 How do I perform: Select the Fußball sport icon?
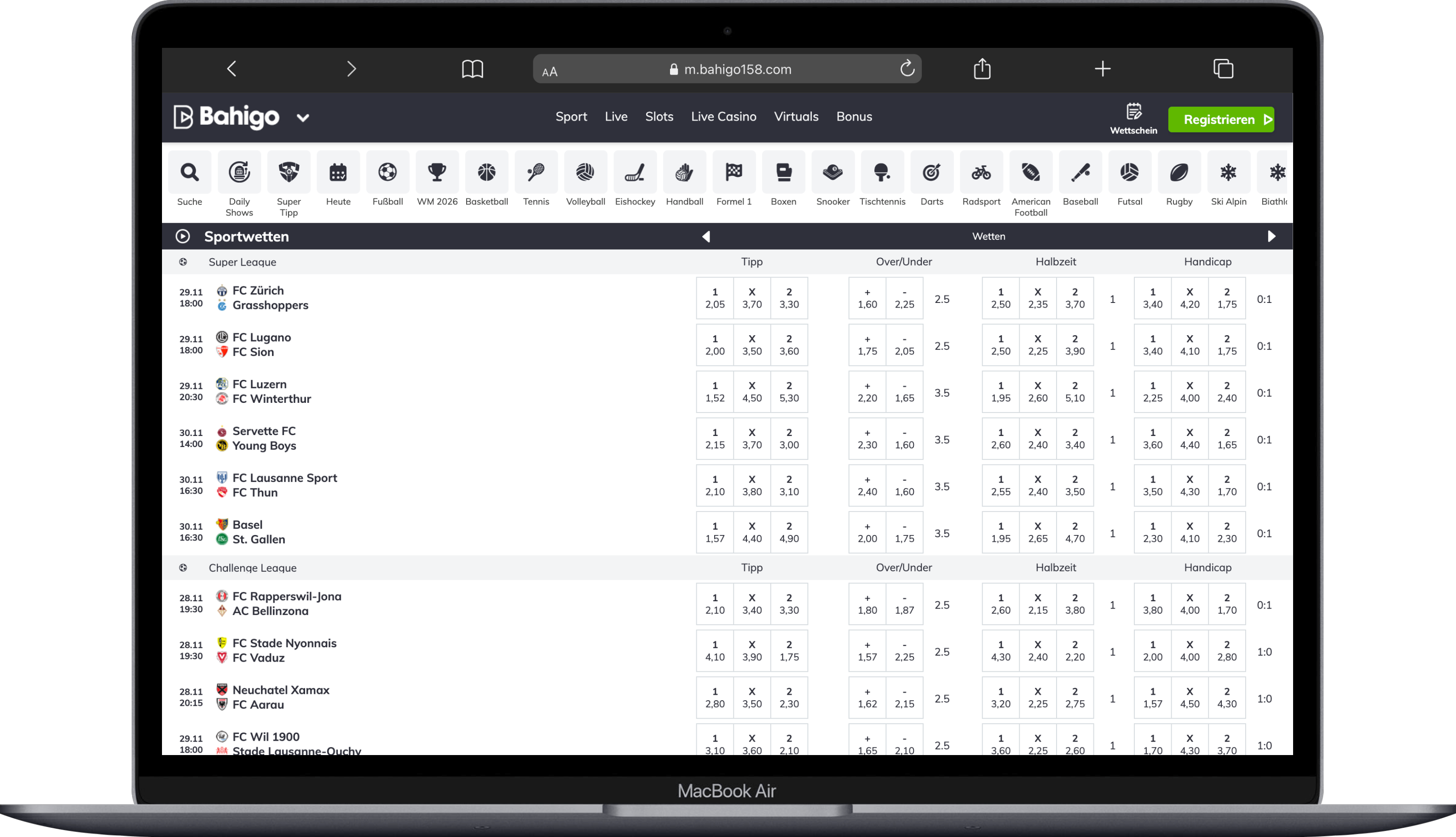[x=387, y=173]
